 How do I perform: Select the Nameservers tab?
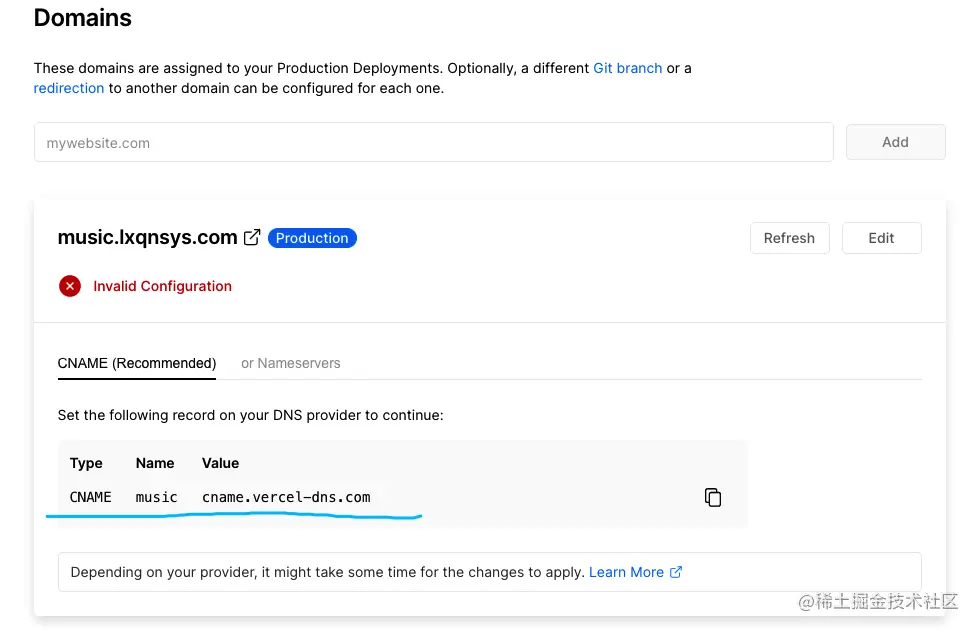pos(291,363)
